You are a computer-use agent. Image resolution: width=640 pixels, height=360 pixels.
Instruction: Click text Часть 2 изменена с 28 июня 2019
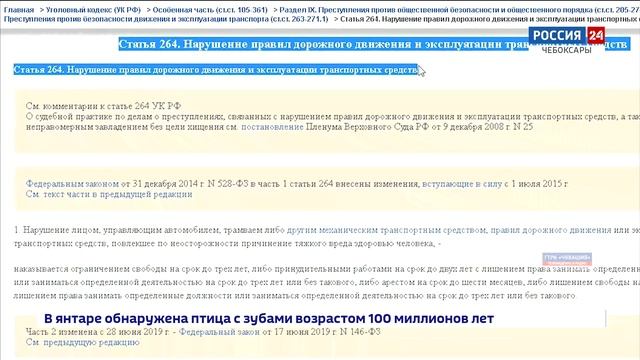click(97, 332)
